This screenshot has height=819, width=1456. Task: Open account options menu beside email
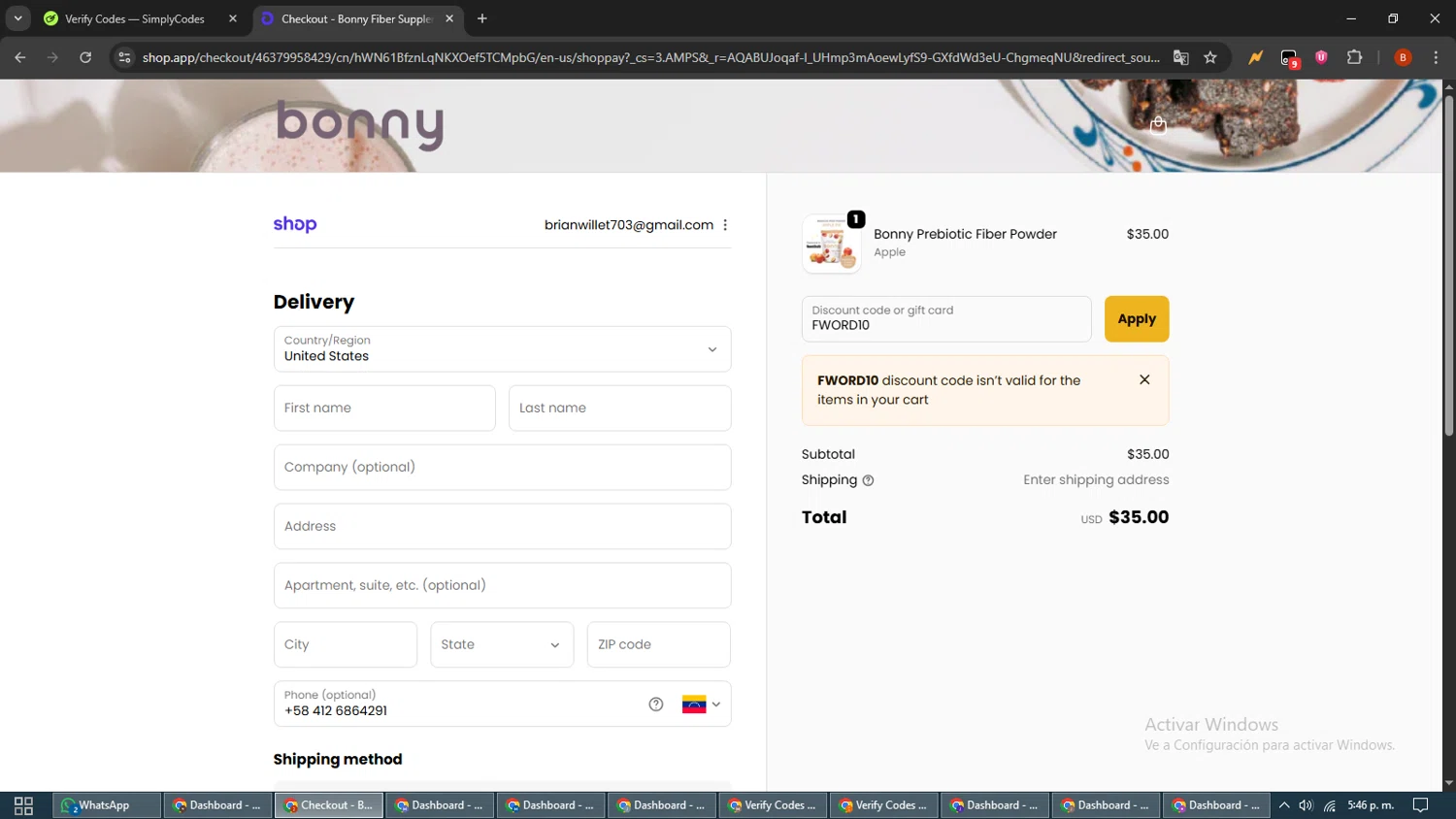tap(725, 225)
